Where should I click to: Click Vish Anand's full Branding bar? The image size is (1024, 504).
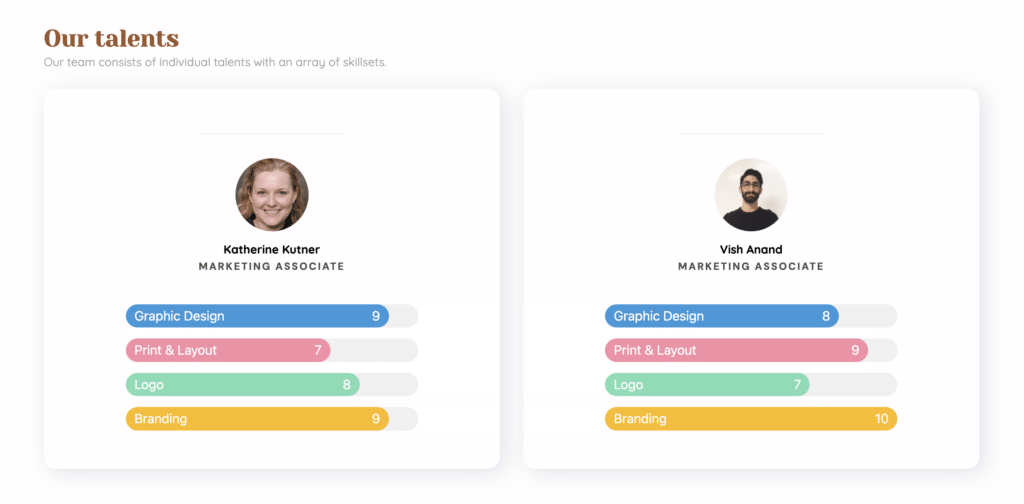pyautogui.click(x=751, y=418)
